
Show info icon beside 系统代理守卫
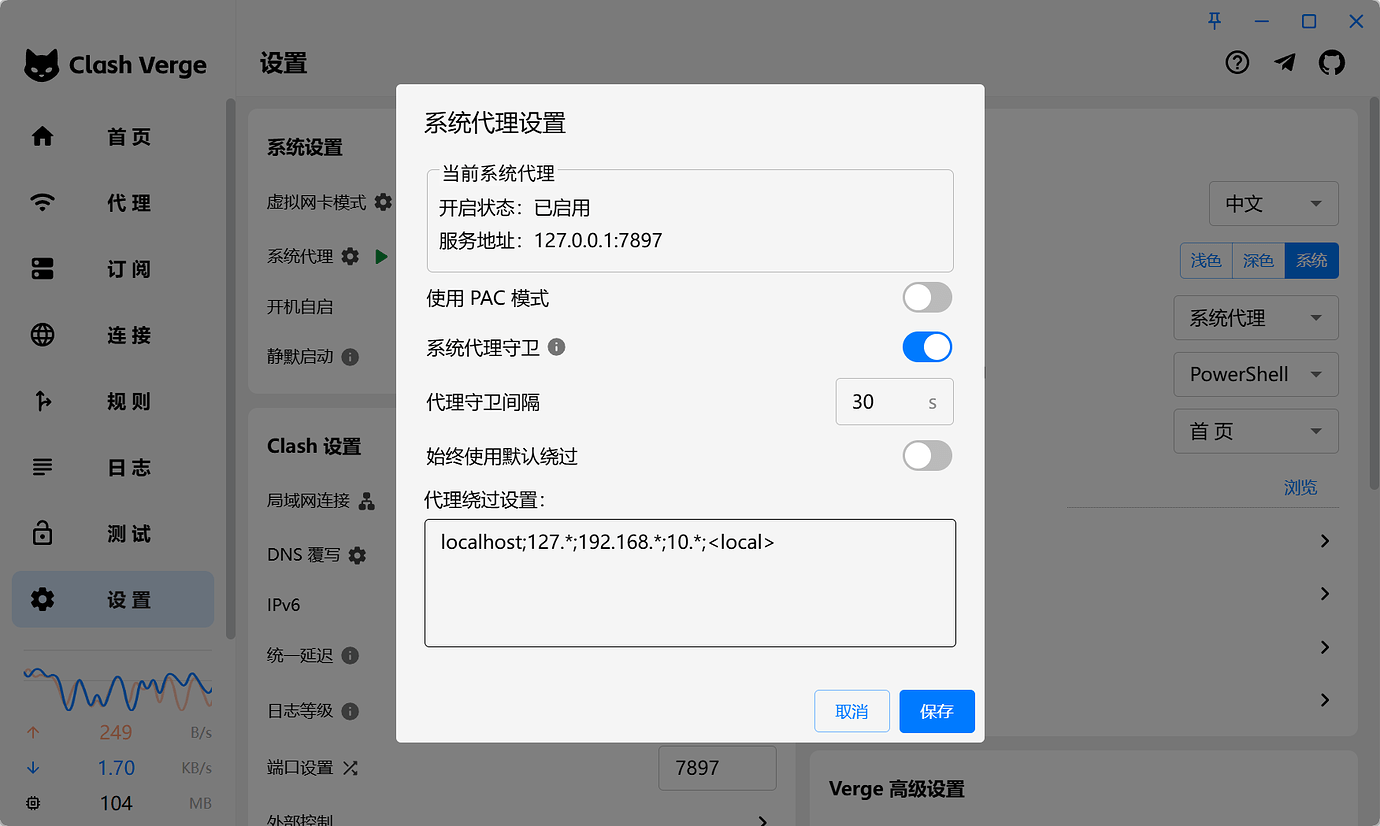(x=557, y=347)
